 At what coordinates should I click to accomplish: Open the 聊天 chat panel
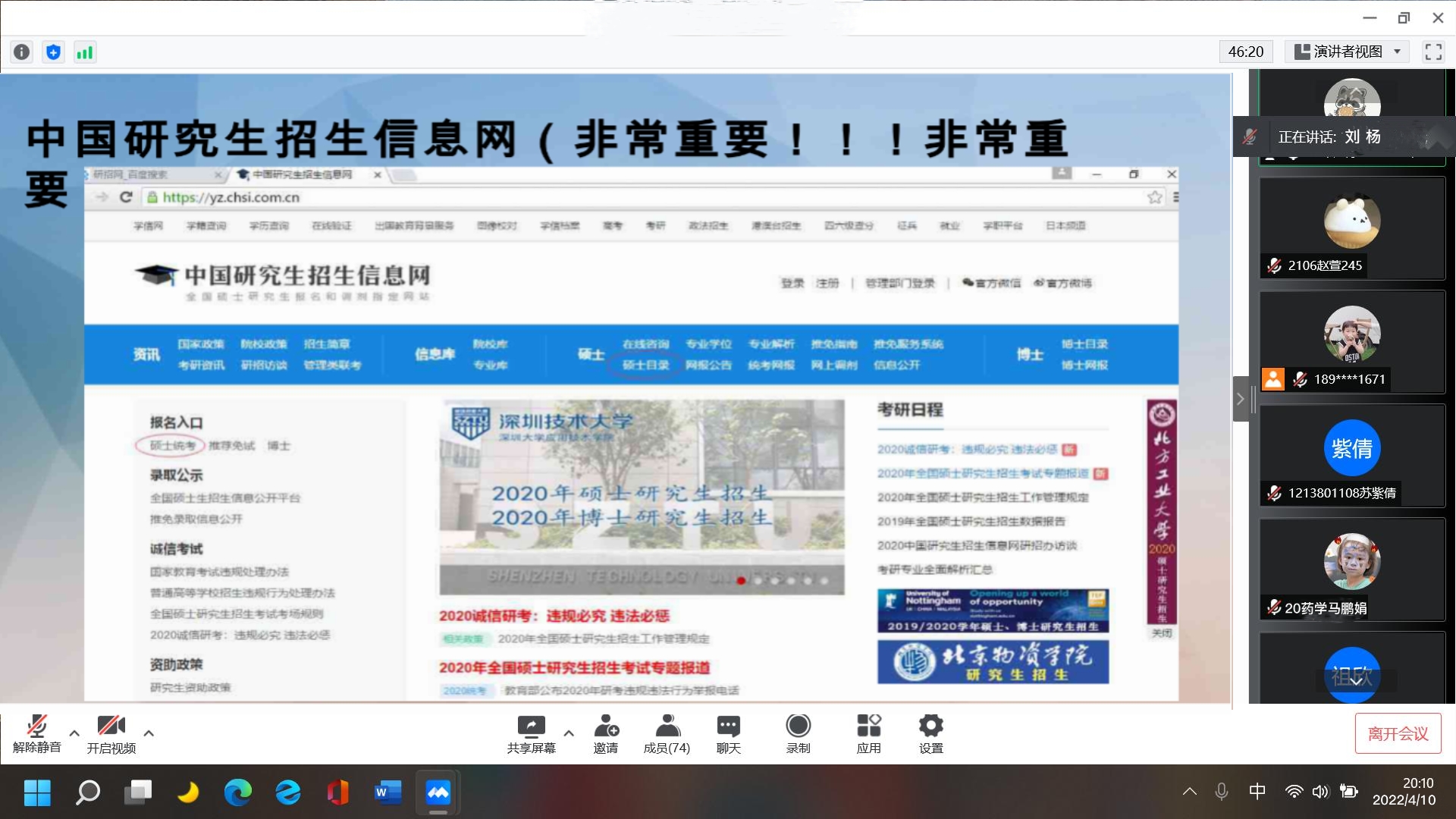728,734
